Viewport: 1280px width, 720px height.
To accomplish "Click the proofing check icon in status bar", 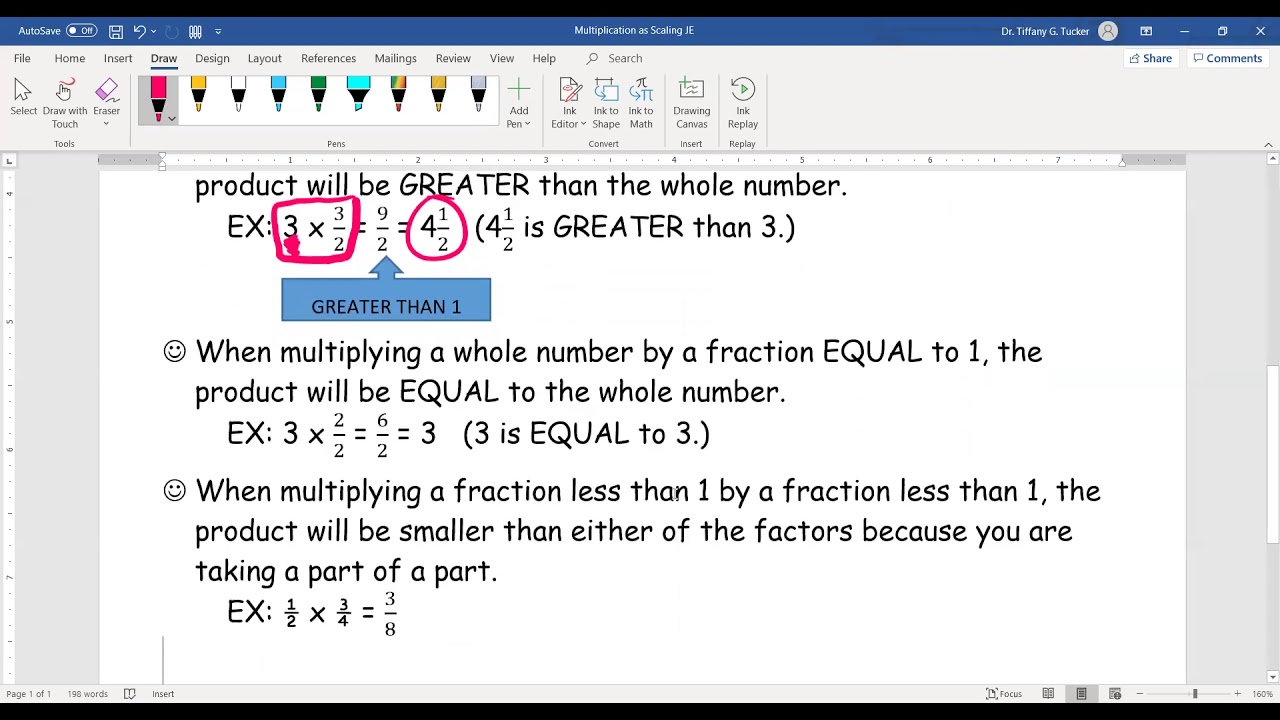I will (x=129, y=694).
